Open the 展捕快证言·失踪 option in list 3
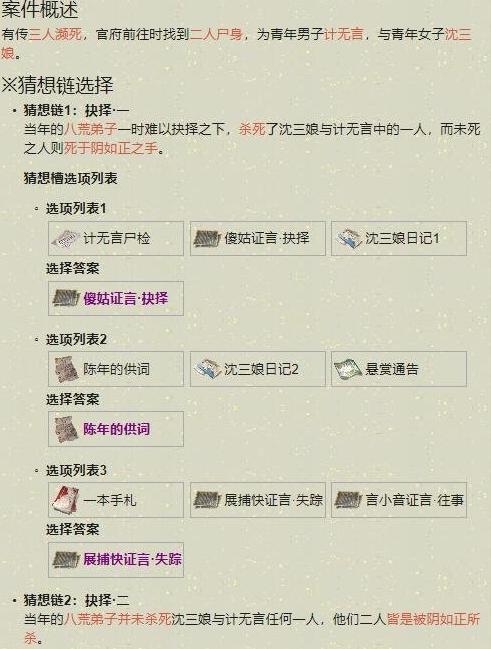This screenshot has width=491, height=649. tap(258, 500)
